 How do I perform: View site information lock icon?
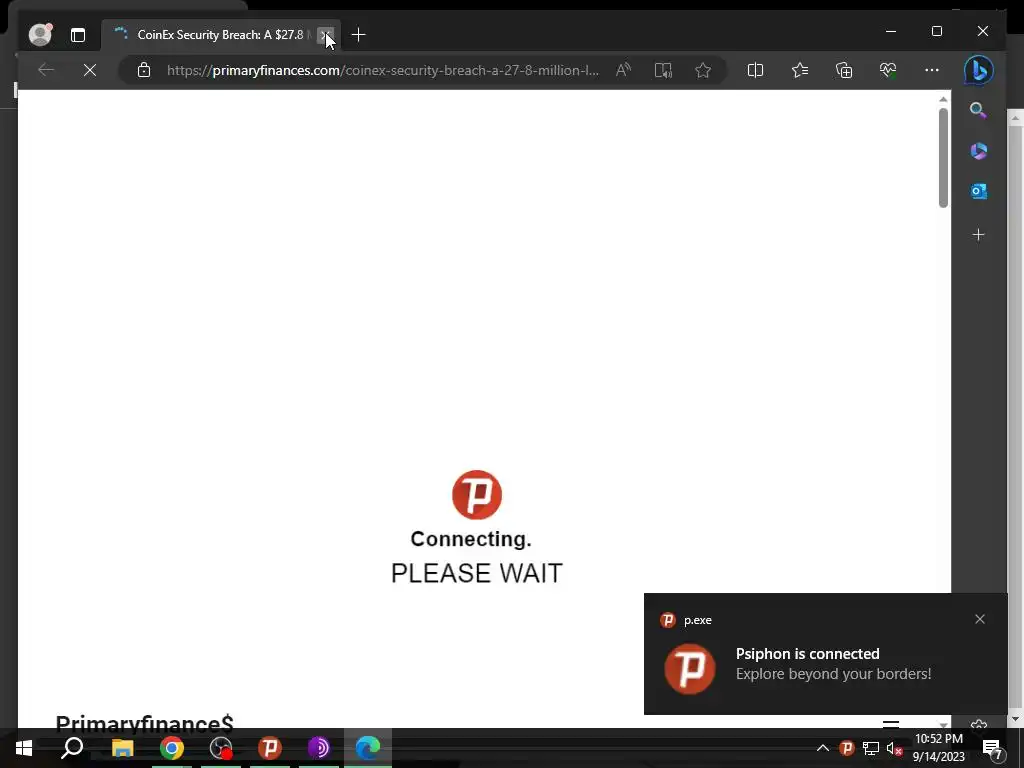click(x=144, y=70)
